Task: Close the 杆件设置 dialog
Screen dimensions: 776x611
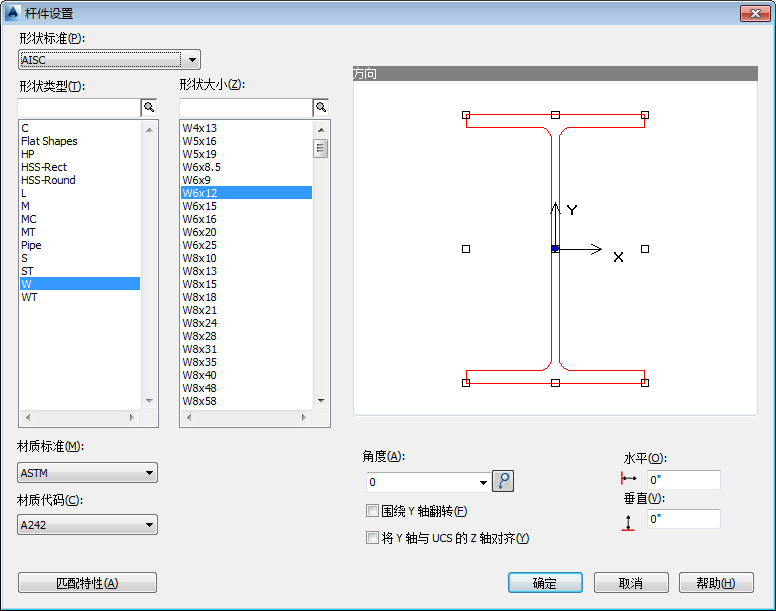Action: click(755, 13)
